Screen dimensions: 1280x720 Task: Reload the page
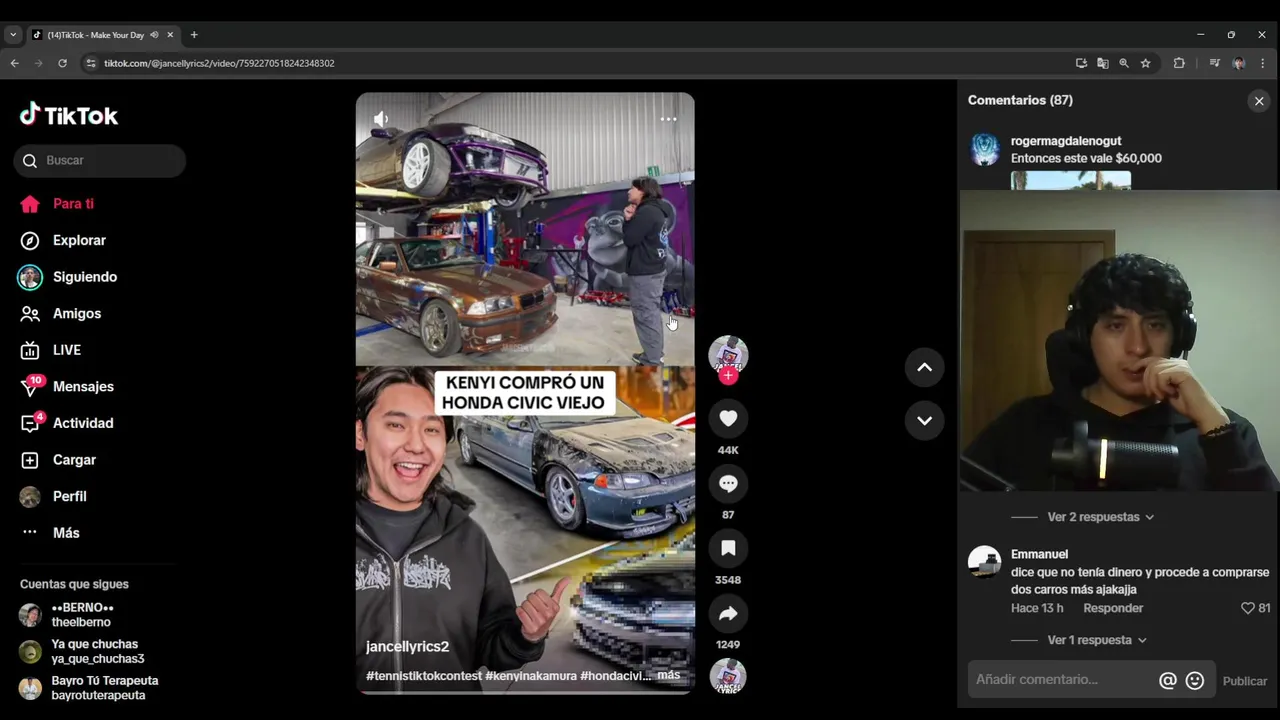tap(62, 63)
